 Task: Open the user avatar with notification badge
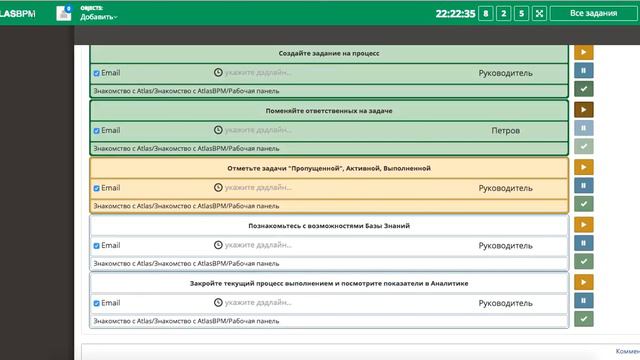click(64, 13)
